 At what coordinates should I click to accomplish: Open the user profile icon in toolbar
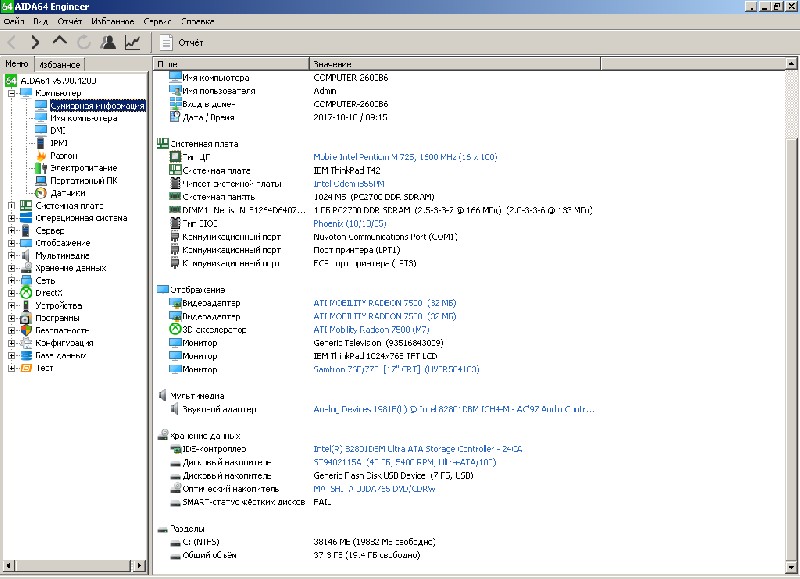coord(108,42)
